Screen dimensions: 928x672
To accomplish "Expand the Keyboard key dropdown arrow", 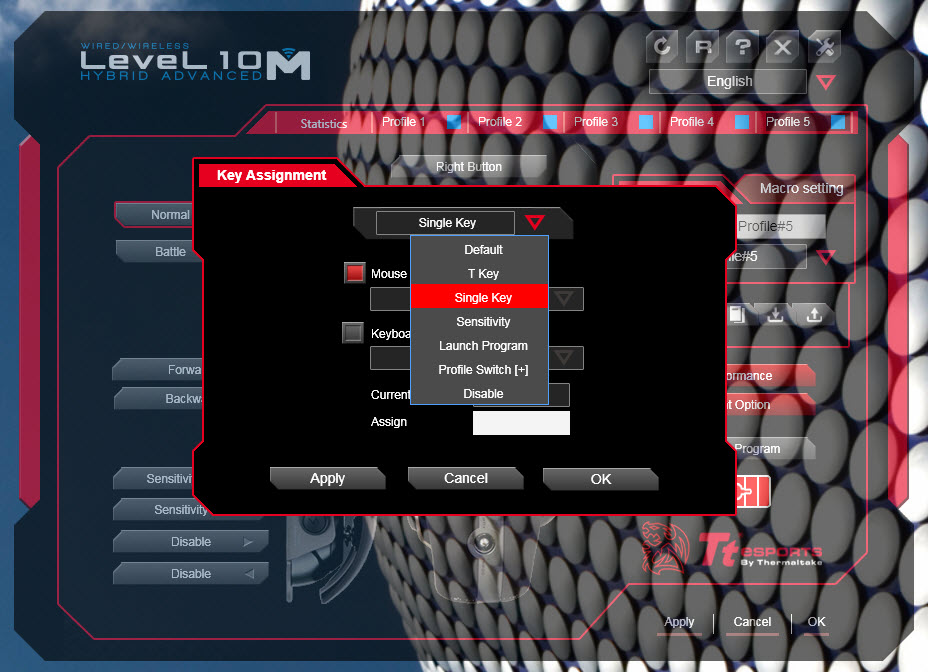I will 565,358.
